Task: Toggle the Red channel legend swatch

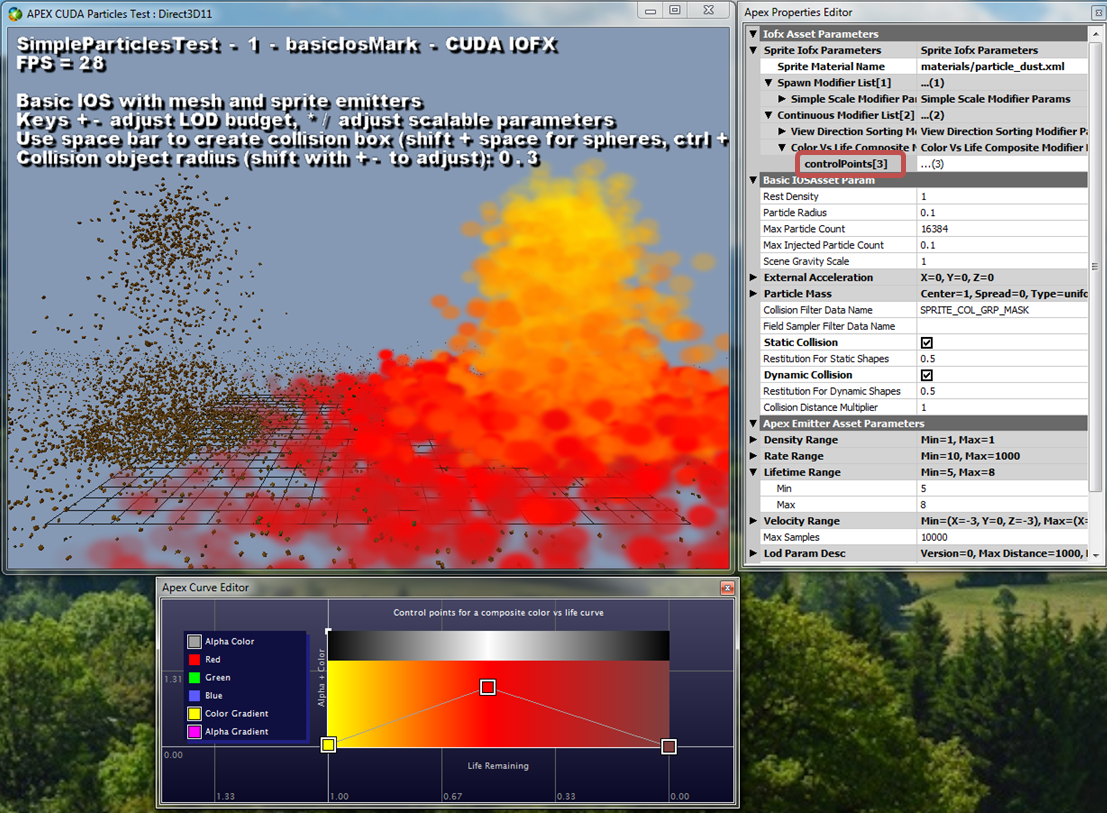Action: coord(194,659)
